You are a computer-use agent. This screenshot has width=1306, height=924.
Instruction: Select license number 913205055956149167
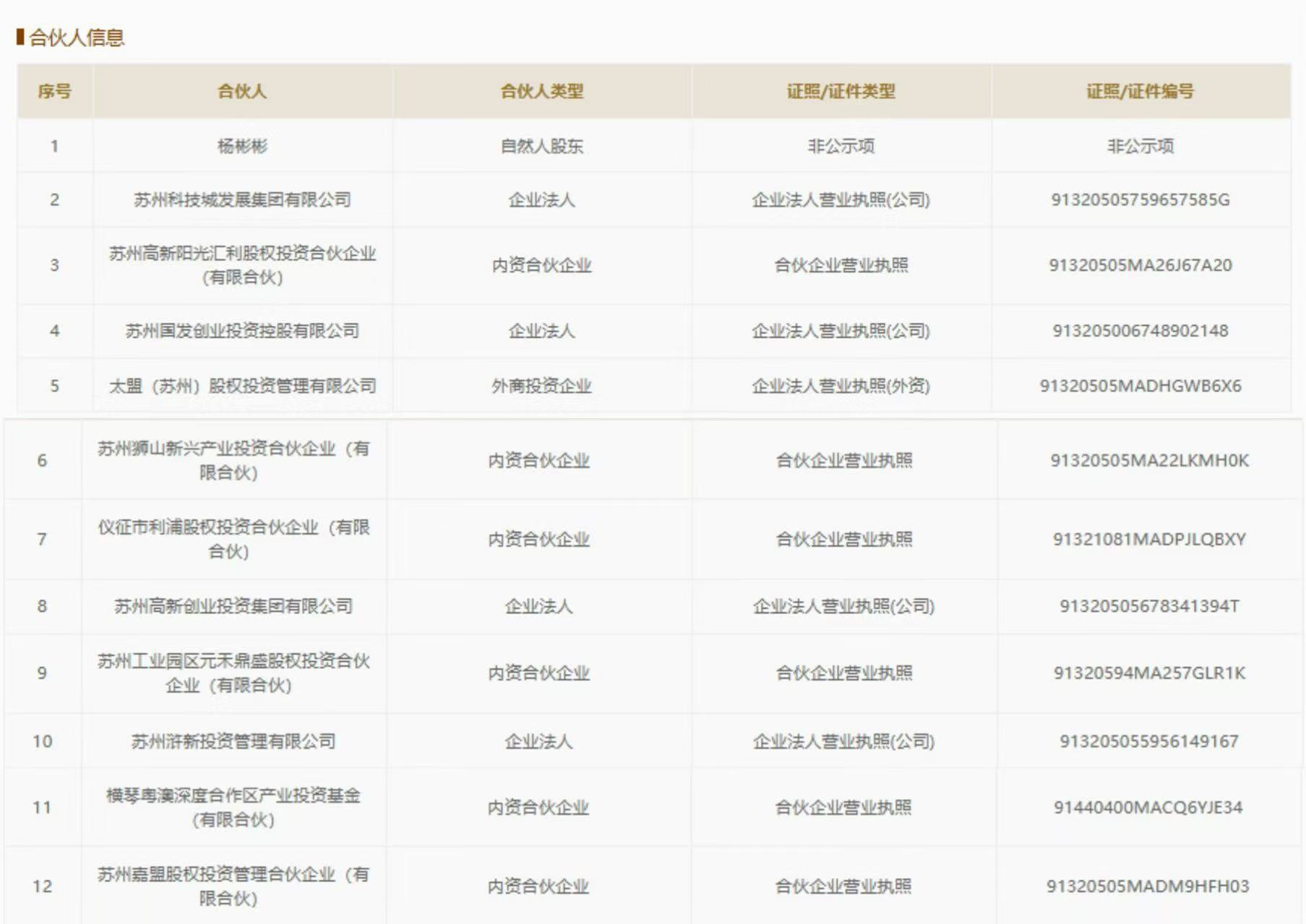(x=1149, y=741)
